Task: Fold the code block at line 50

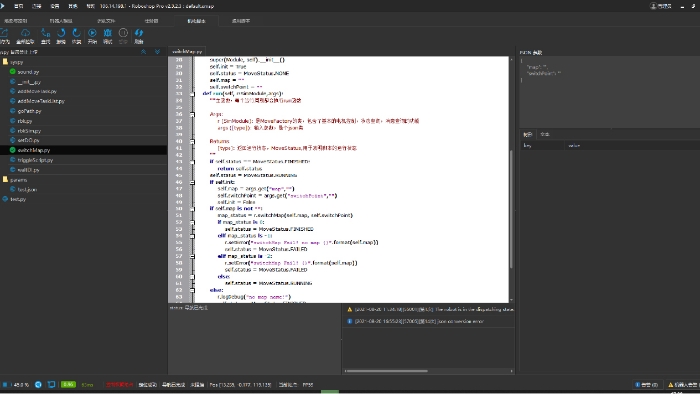Action: [x=192, y=208]
